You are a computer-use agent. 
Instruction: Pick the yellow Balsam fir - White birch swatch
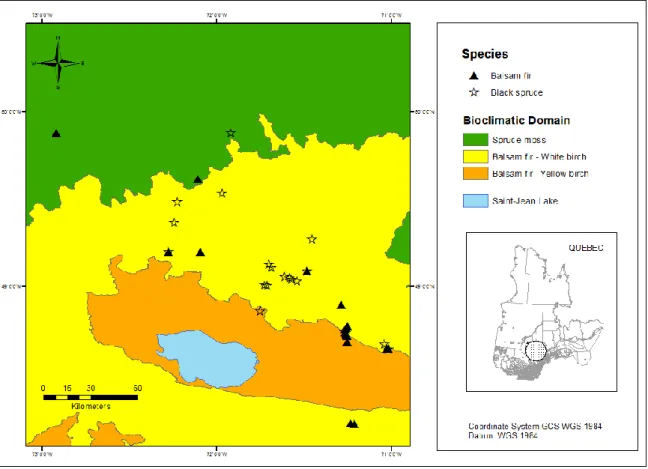(x=475, y=157)
